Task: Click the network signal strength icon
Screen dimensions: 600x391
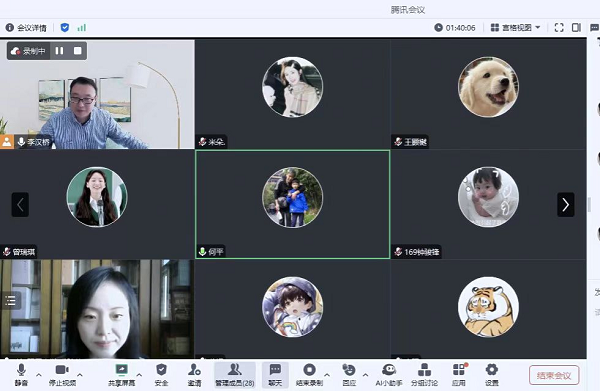Action: 82,28
